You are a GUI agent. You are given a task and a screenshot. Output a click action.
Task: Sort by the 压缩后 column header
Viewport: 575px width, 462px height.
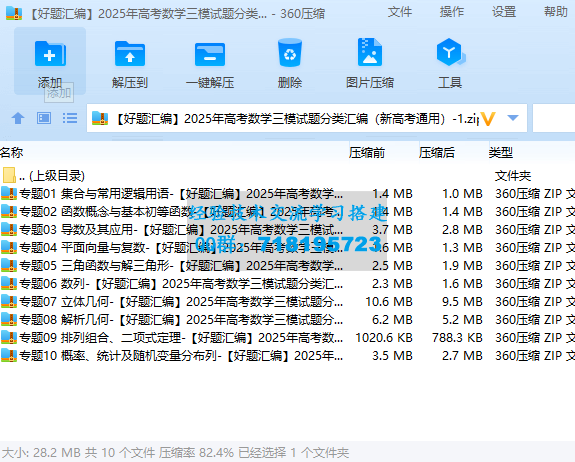click(437, 152)
